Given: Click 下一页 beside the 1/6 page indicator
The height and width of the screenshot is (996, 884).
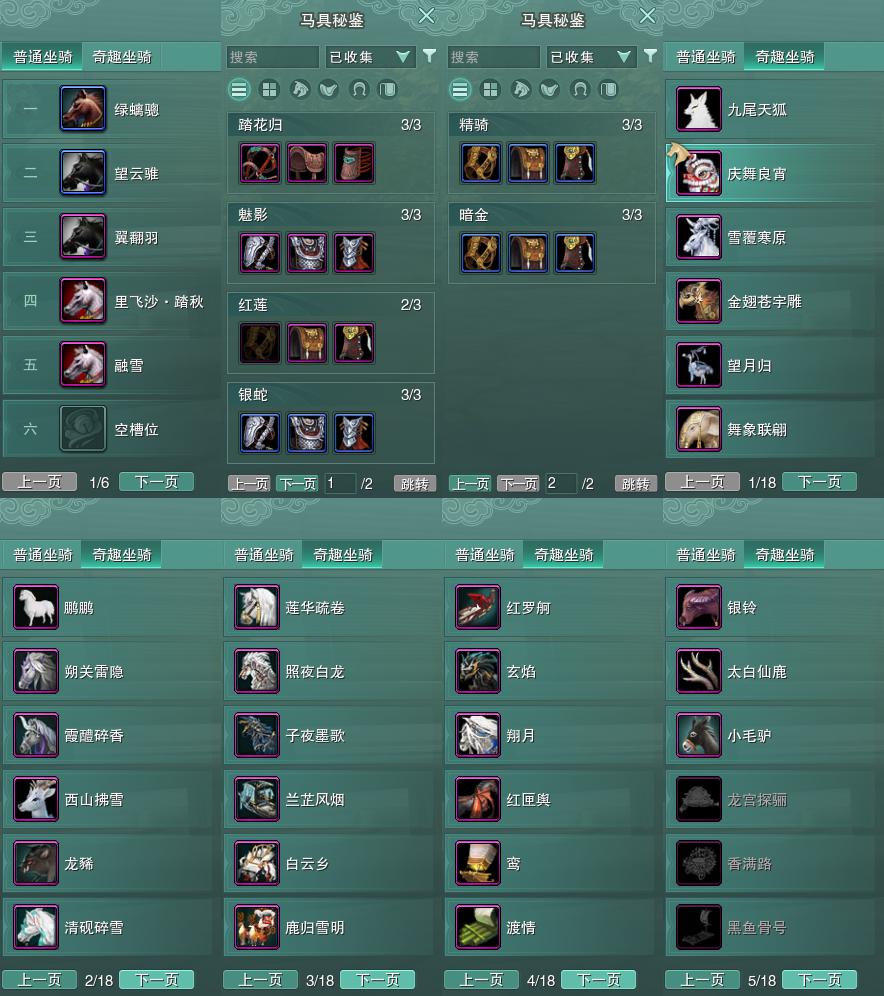Looking at the screenshot, I should [x=156, y=481].
